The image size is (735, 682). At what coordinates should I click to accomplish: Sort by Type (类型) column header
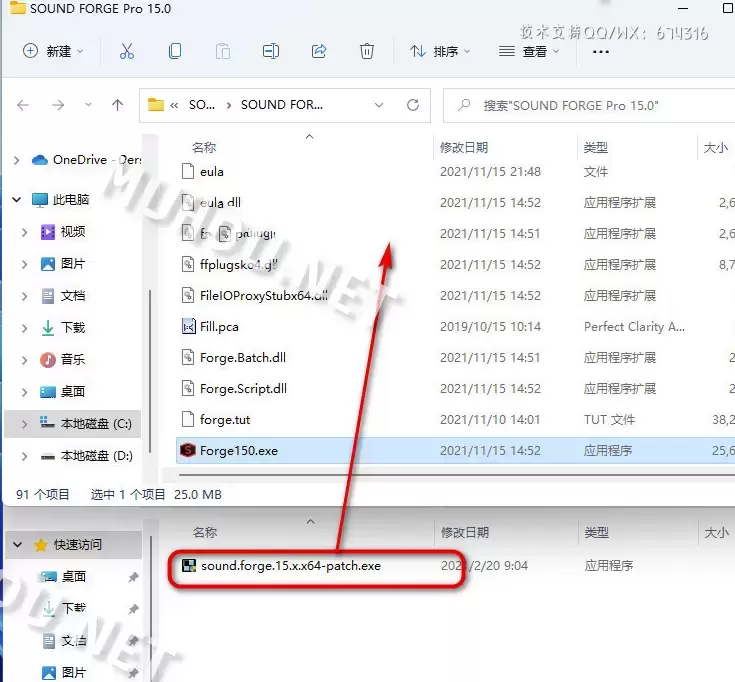596,148
